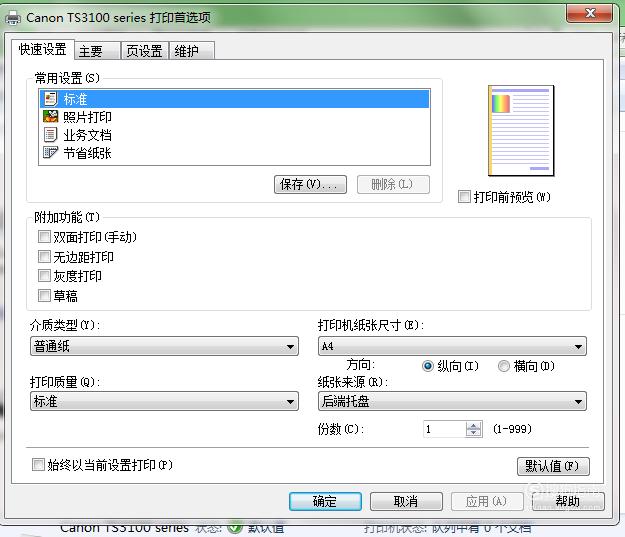Select the 照片打印 list entry text

click(x=87, y=117)
